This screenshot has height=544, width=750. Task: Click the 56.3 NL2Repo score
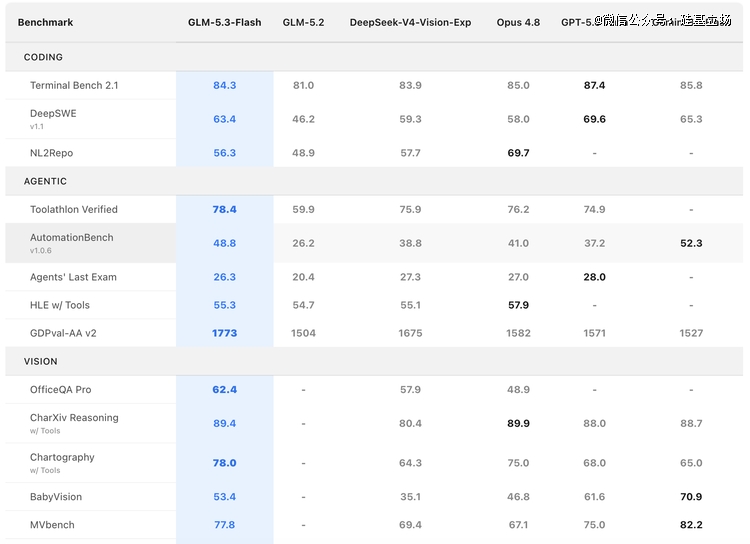pyautogui.click(x=225, y=153)
